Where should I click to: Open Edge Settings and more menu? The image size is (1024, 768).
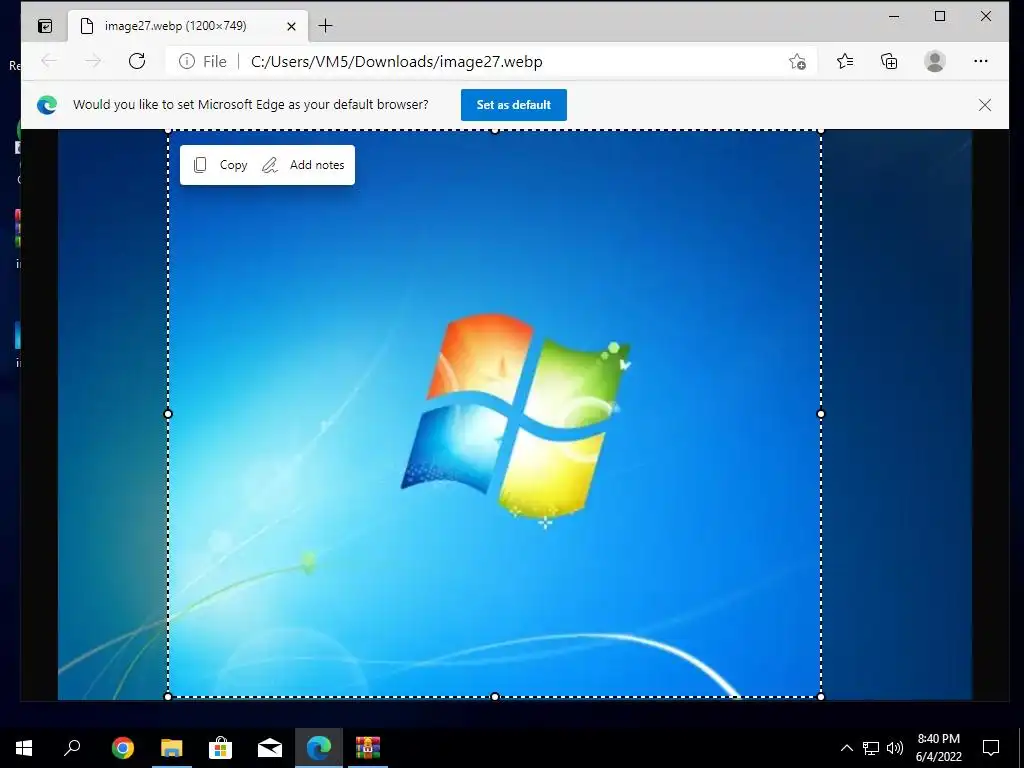point(980,61)
